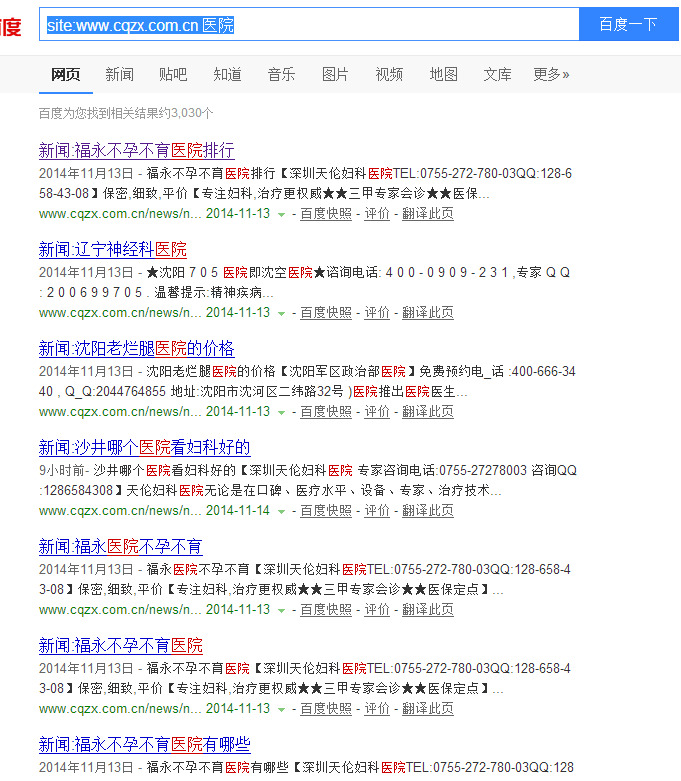Click the 百度一下 search button
Image resolution: width=681 pixels, height=781 pixels.
(x=629, y=24)
